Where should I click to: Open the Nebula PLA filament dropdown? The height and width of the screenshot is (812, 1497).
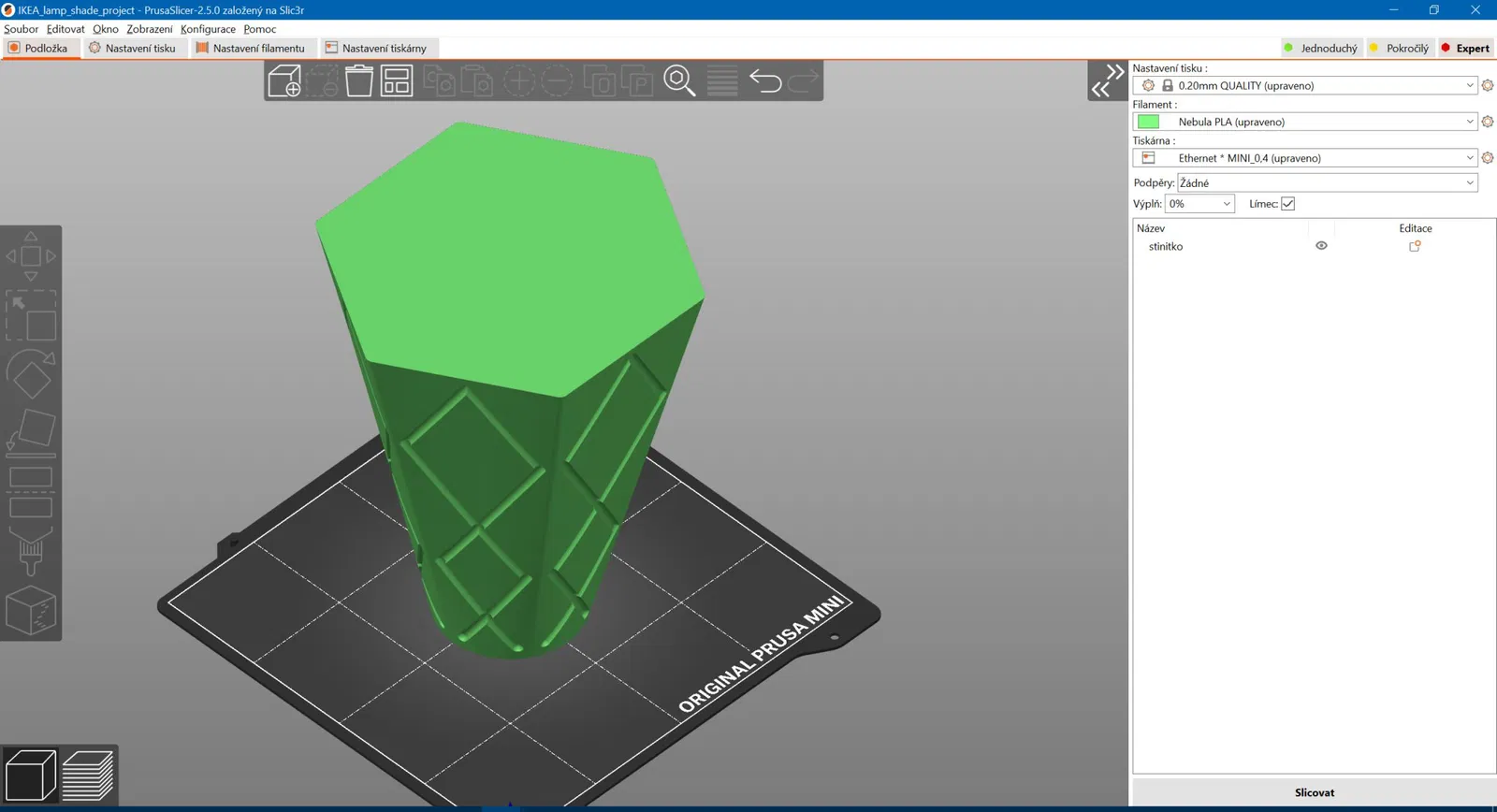click(x=1305, y=122)
